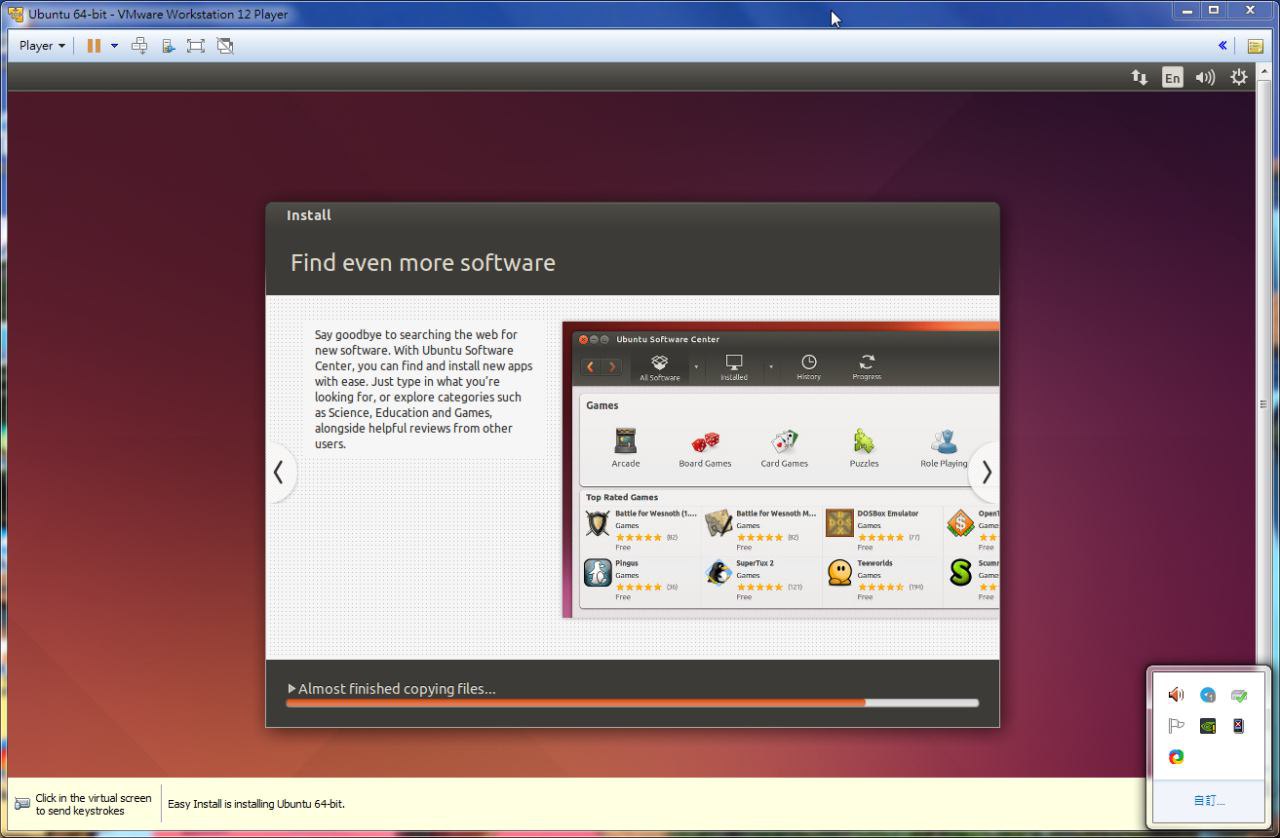The width and height of the screenshot is (1280, 838).
Task: Collapse the VMware toolbar with the double chevron
Action: click(1222, 46)
